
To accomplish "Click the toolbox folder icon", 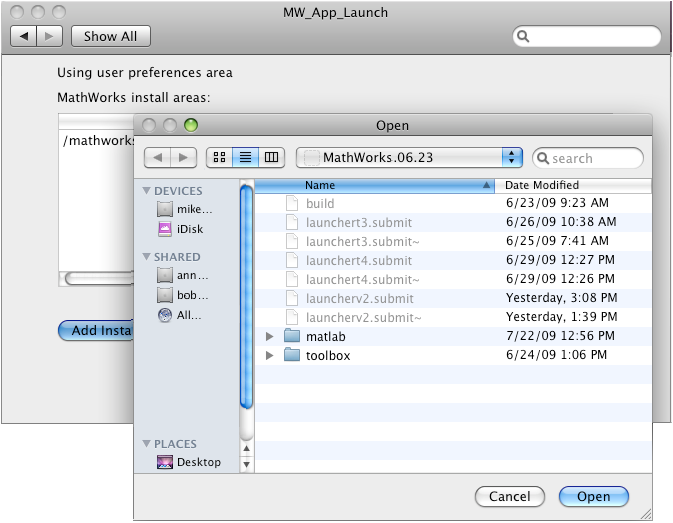I will click(x=292, y=355).
